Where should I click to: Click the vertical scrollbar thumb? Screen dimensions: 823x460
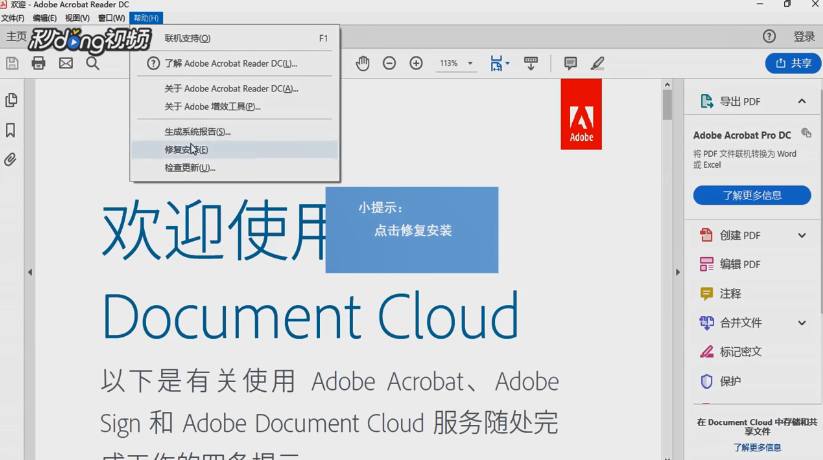click(x=667, y=104)
